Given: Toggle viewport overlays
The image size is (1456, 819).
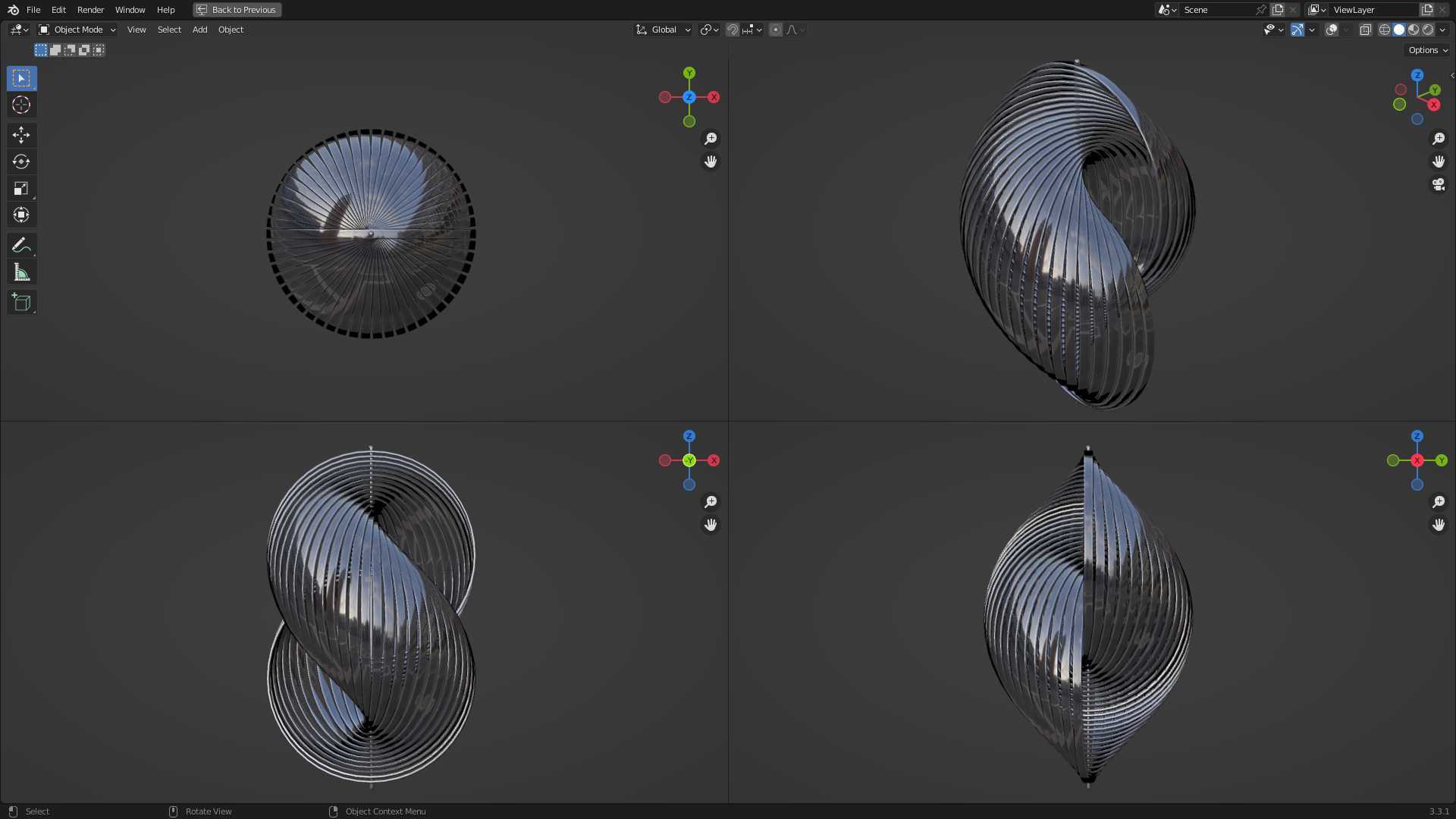Looking at the screenshot, I should [x=1332, y=30].
